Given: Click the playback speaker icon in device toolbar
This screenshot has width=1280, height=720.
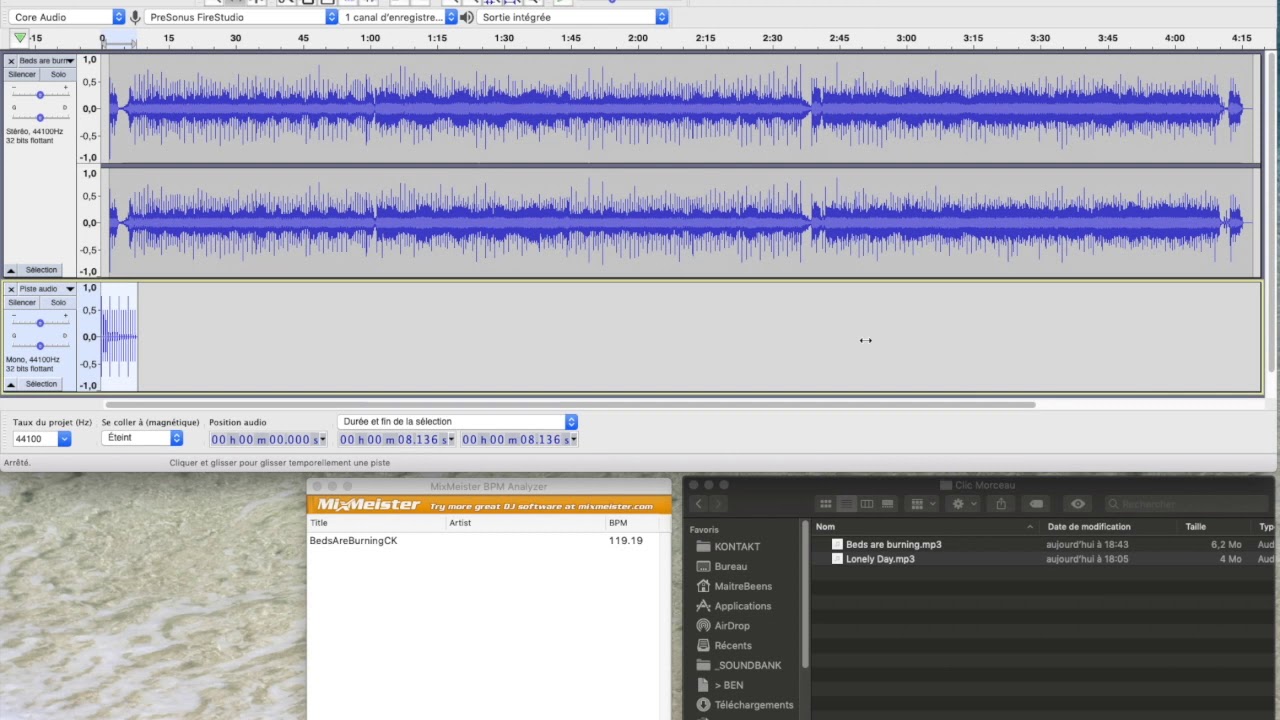Looking at the screenshot, I should [466, 17].
